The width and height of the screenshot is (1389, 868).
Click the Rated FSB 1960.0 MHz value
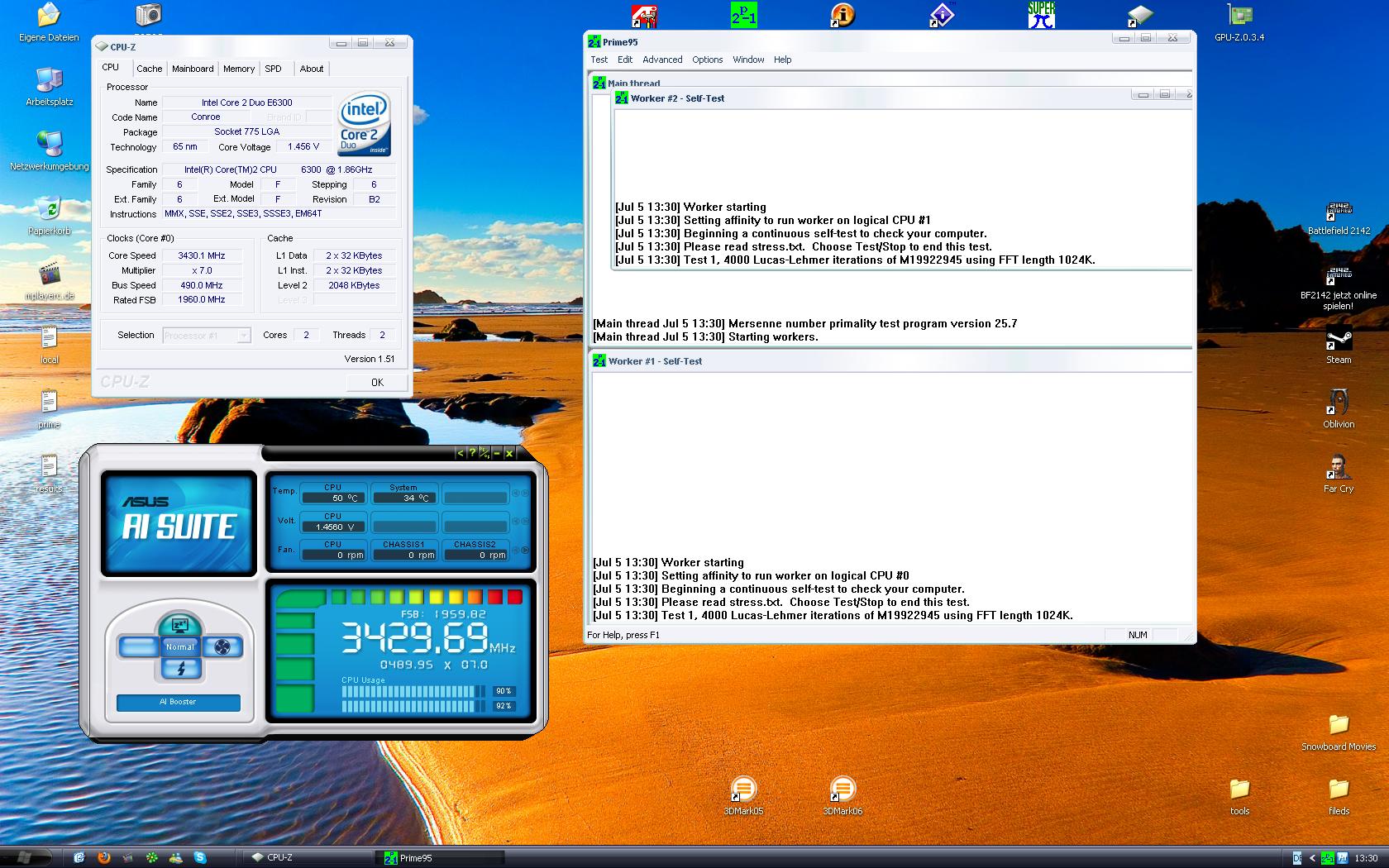pyautogui.click(x=202, y=299)
